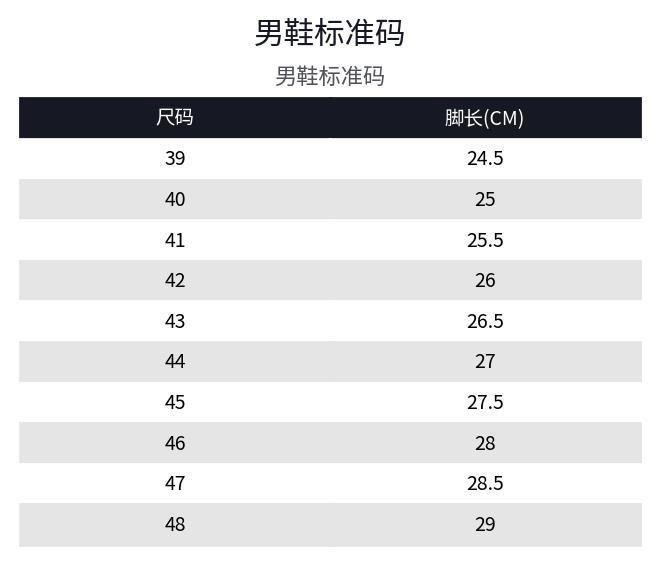Click the 26 foot length value

[484, 280]
